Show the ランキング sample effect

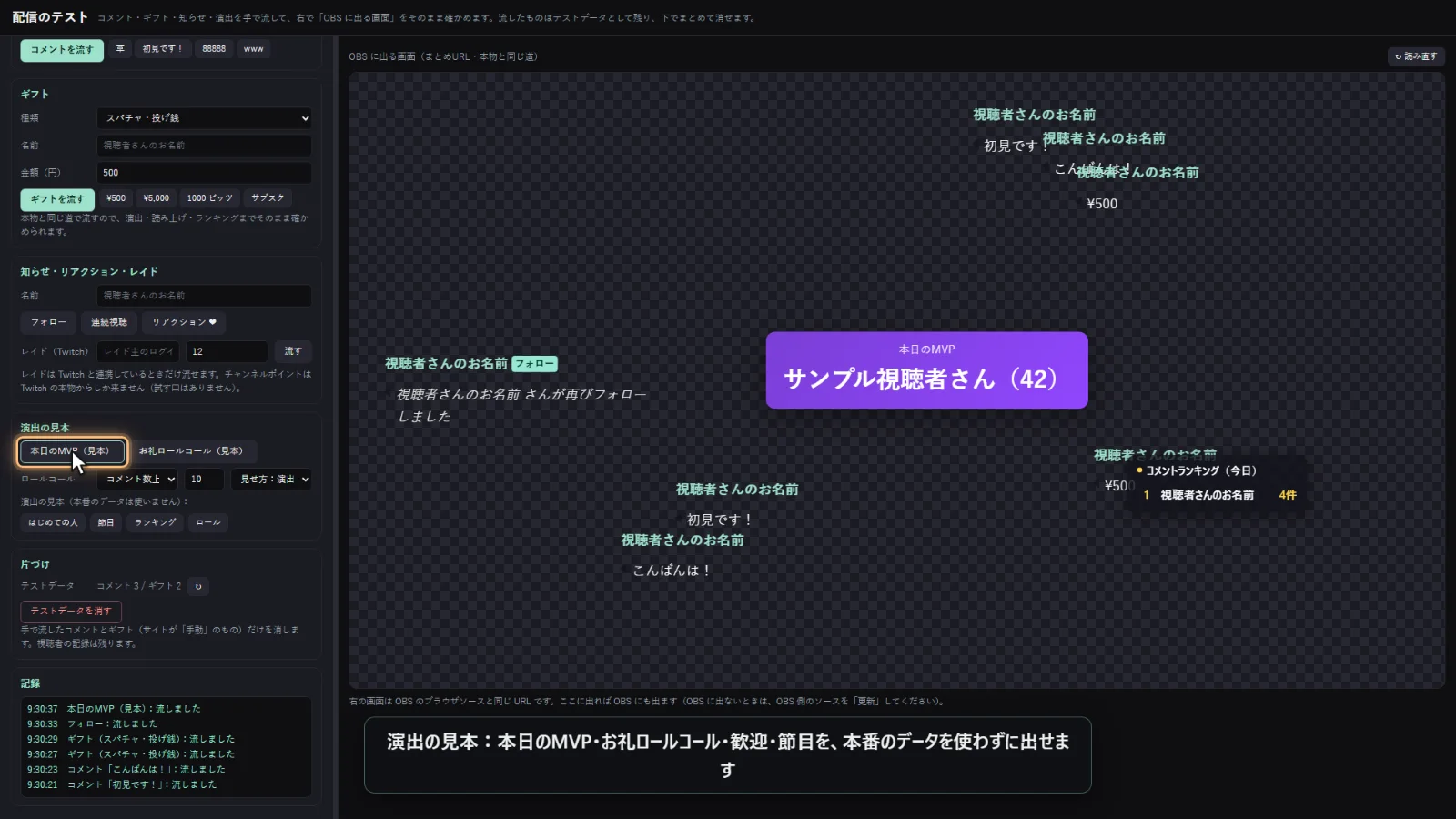156,522
